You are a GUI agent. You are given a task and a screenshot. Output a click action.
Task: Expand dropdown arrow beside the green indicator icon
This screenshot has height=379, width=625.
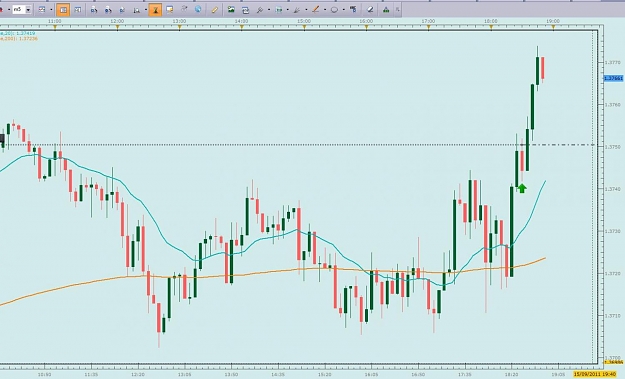(287, 10)
